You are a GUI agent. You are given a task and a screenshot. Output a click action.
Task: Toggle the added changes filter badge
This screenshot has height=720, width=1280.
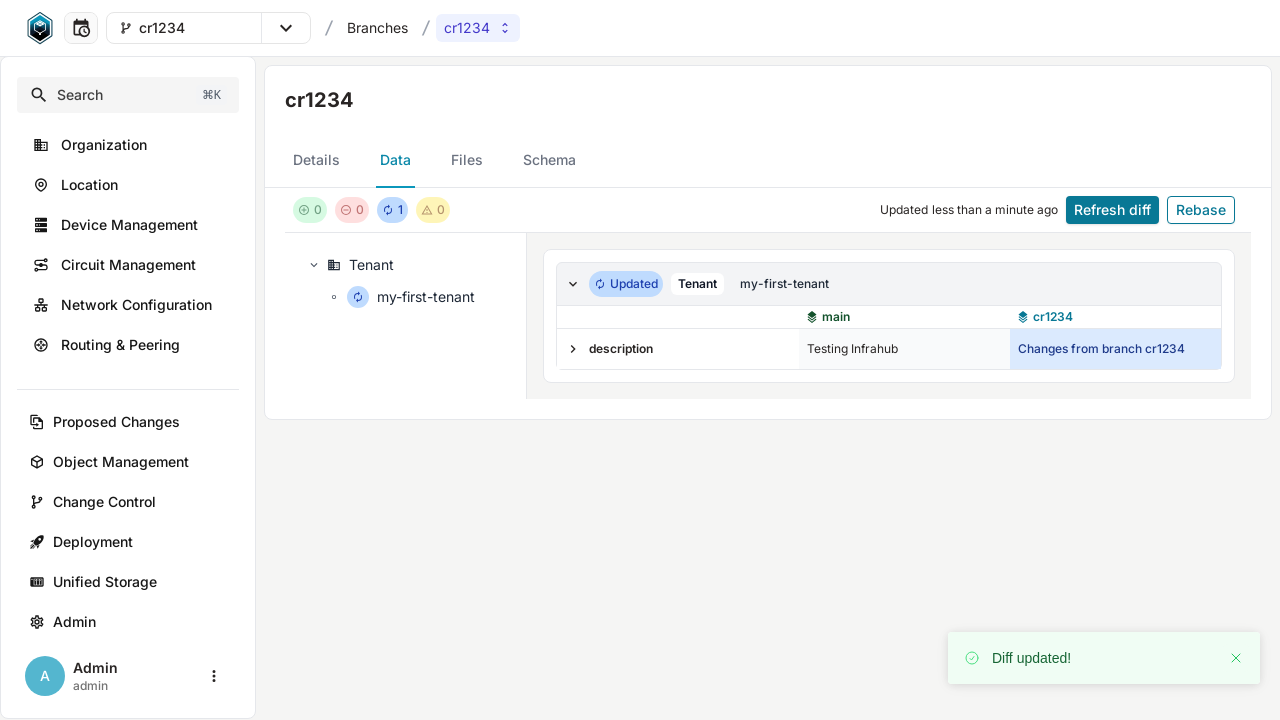click(x=310, y=210)
